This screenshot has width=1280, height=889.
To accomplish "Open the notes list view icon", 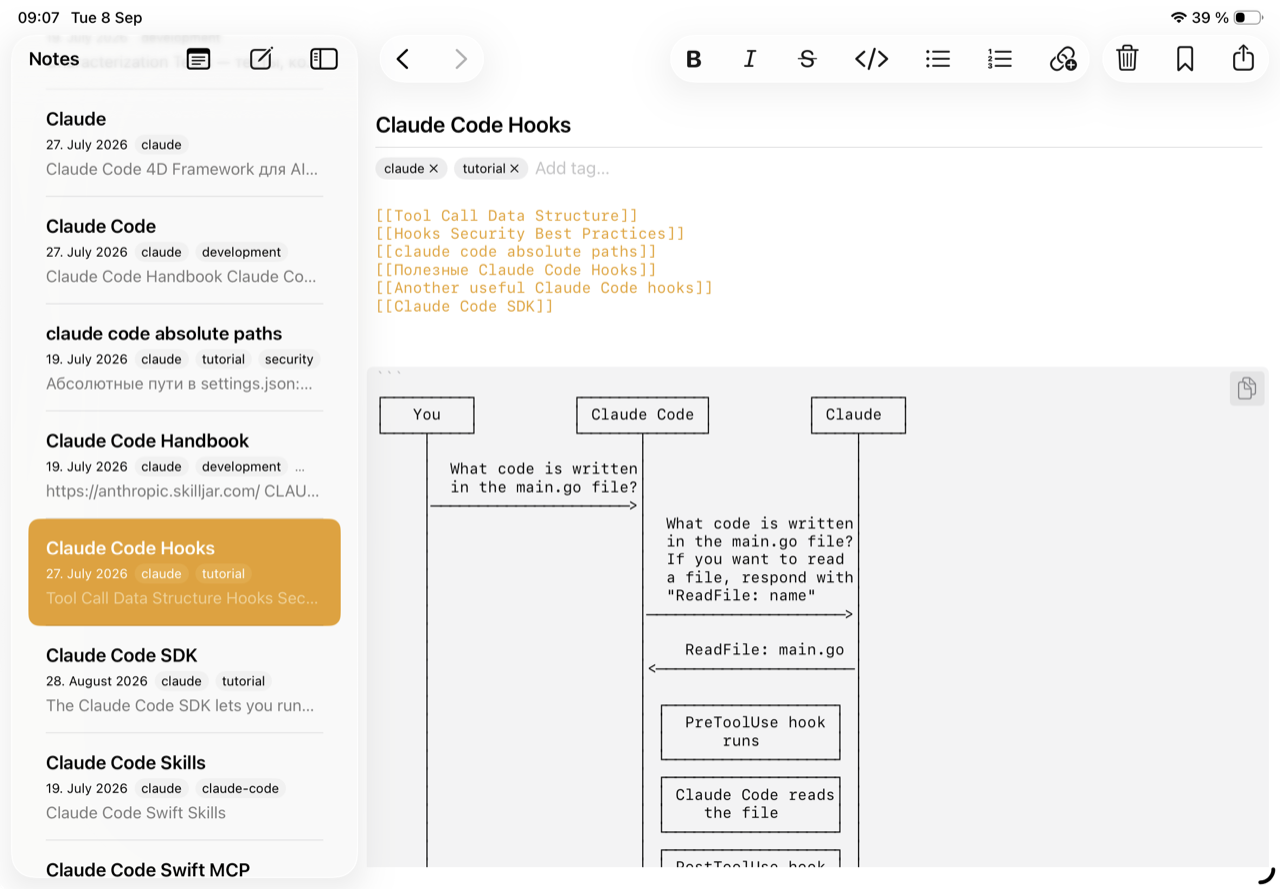I will click(x=199, y=59).
